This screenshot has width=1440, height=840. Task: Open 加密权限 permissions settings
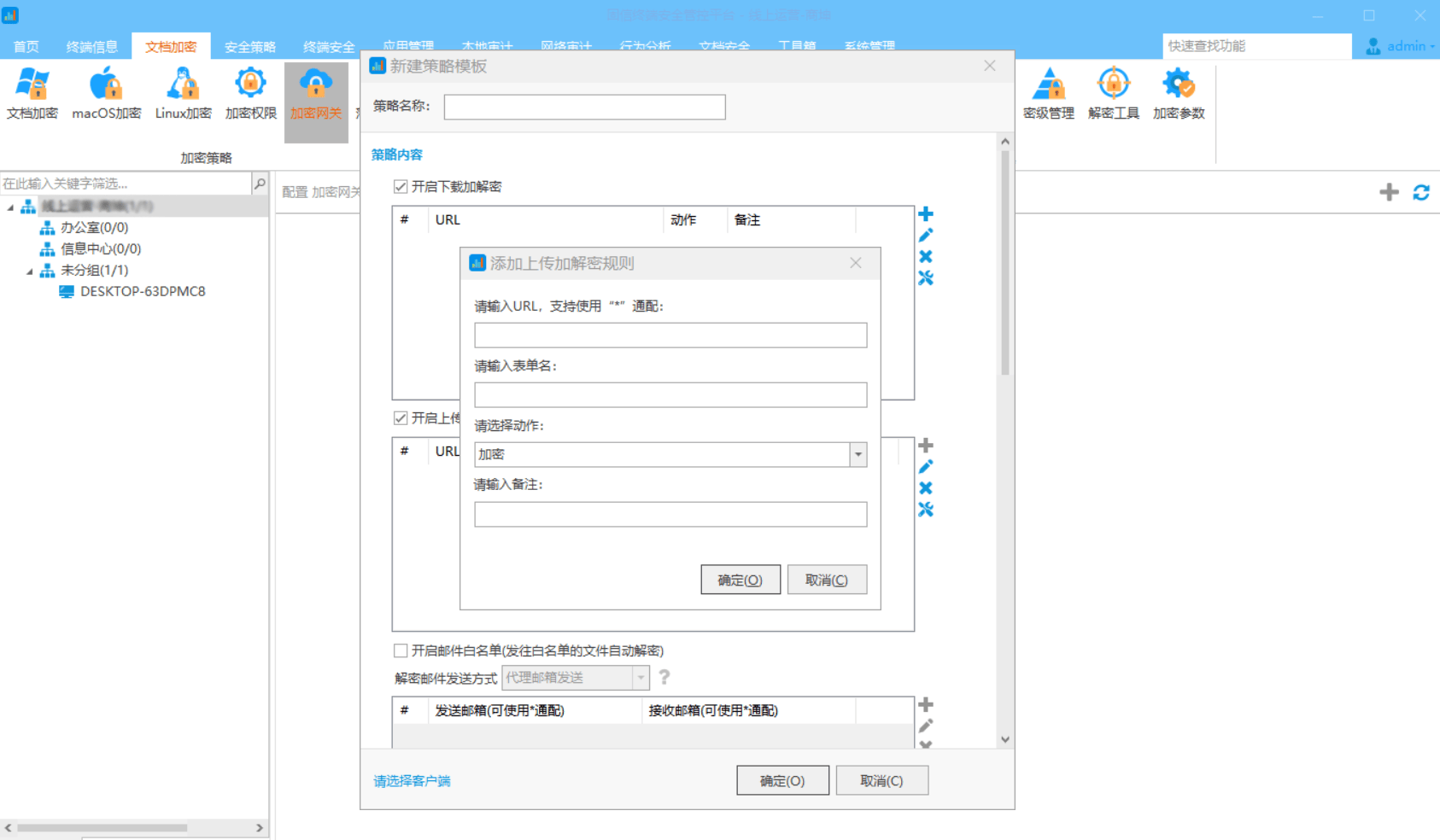coord(249,94)
